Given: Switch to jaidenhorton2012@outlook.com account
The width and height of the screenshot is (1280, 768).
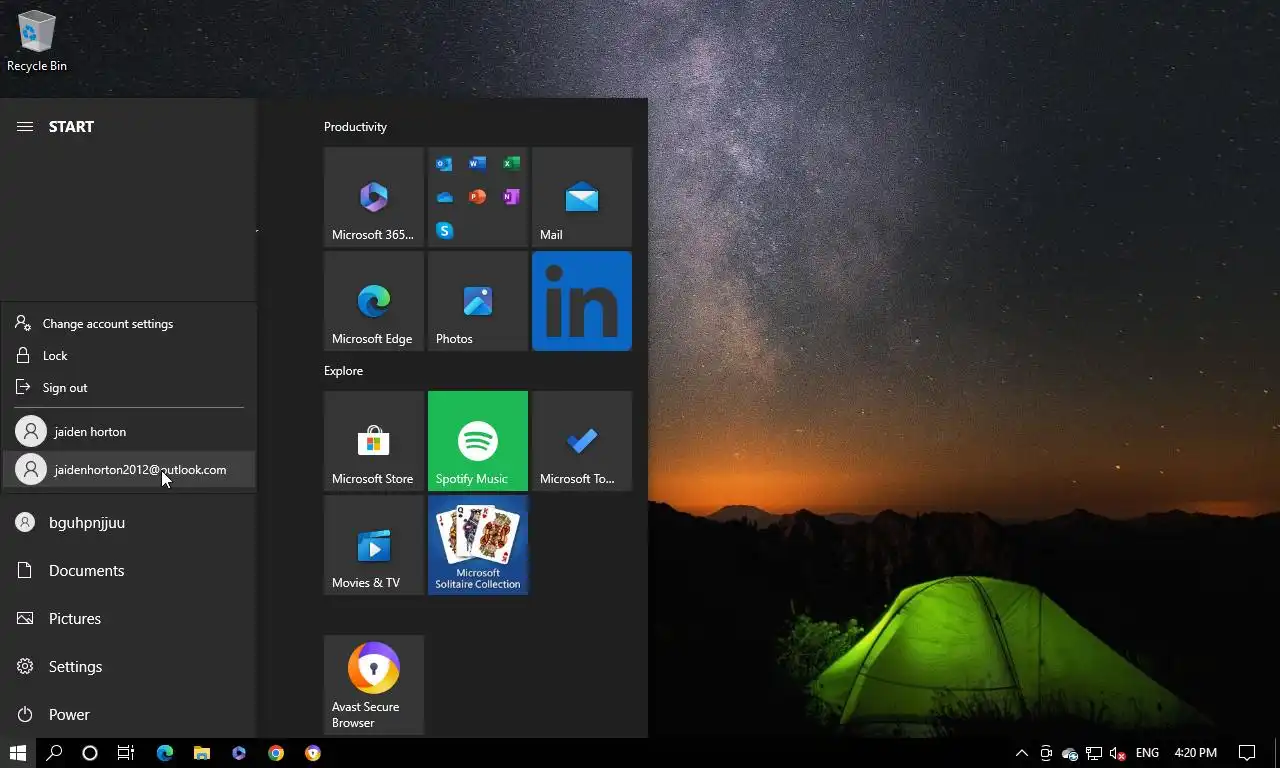Looking at the screenshot, I should pos(129,470).
